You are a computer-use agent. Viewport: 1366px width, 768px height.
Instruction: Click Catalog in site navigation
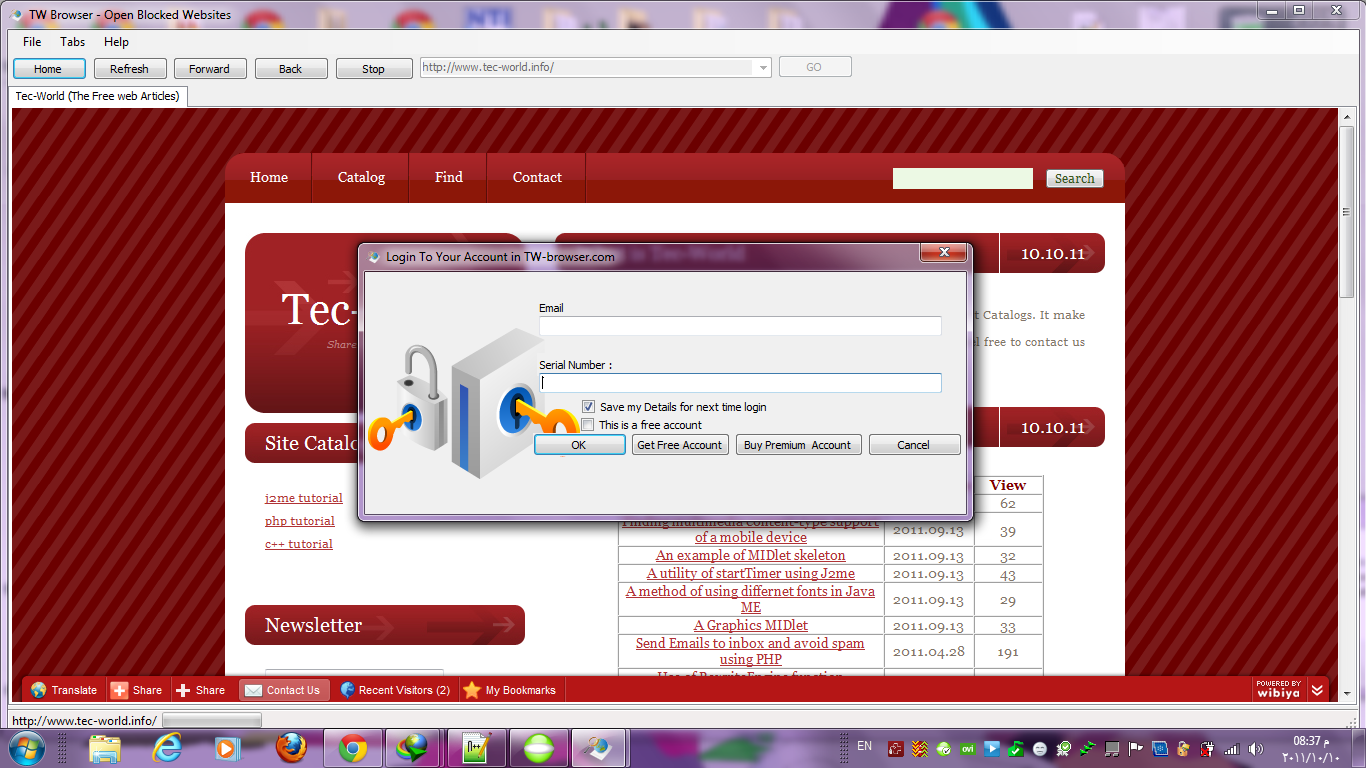pyautogui.click(x=361, y=177)
